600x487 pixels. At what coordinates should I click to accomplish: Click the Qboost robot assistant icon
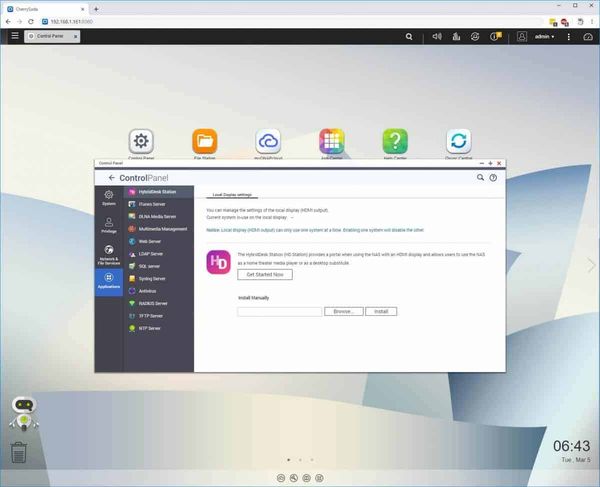[24, 413]
